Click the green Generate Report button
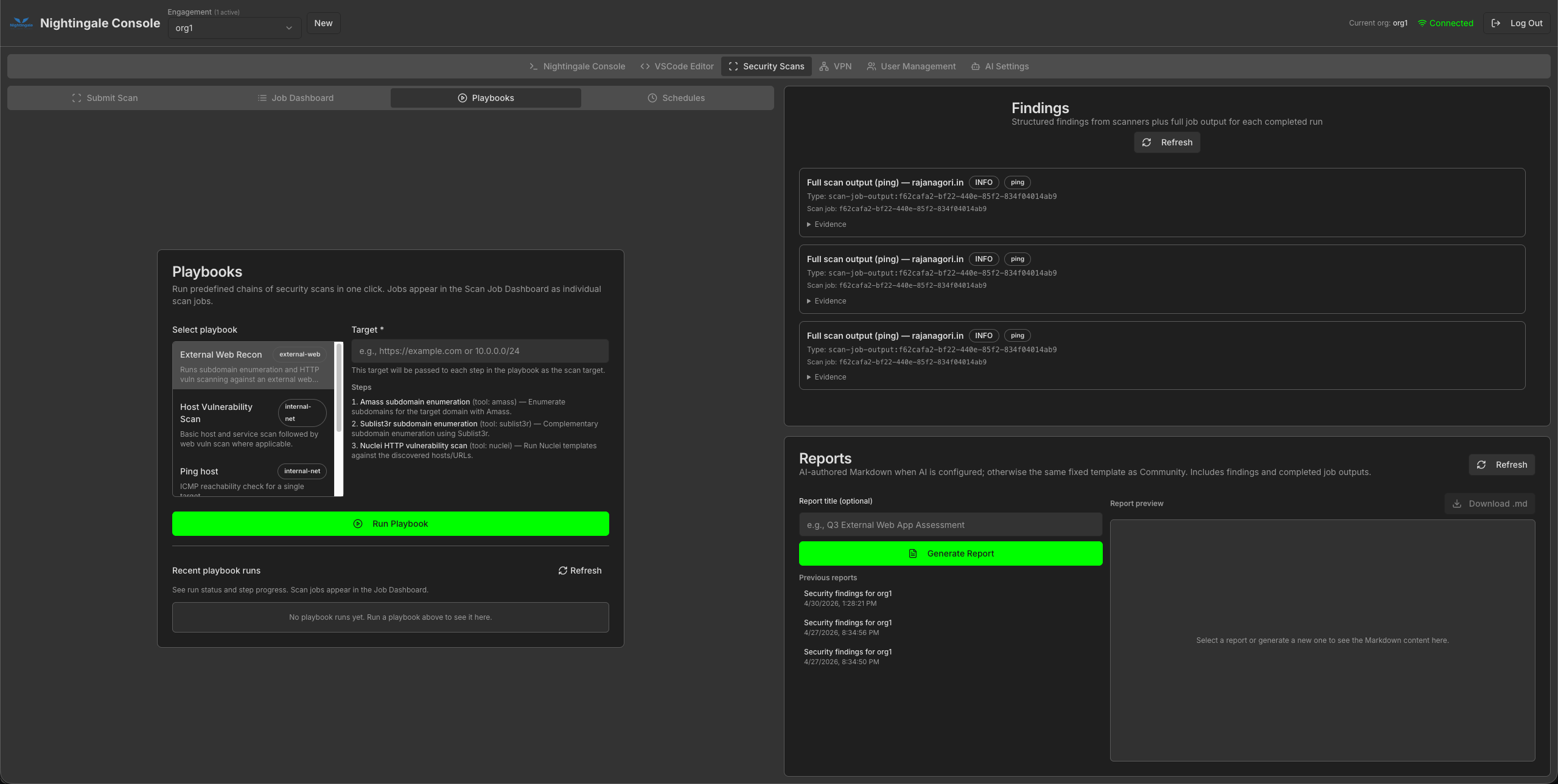Viewport: 1558px width, 784px height. pyautogui.click(x=951, y=553)
